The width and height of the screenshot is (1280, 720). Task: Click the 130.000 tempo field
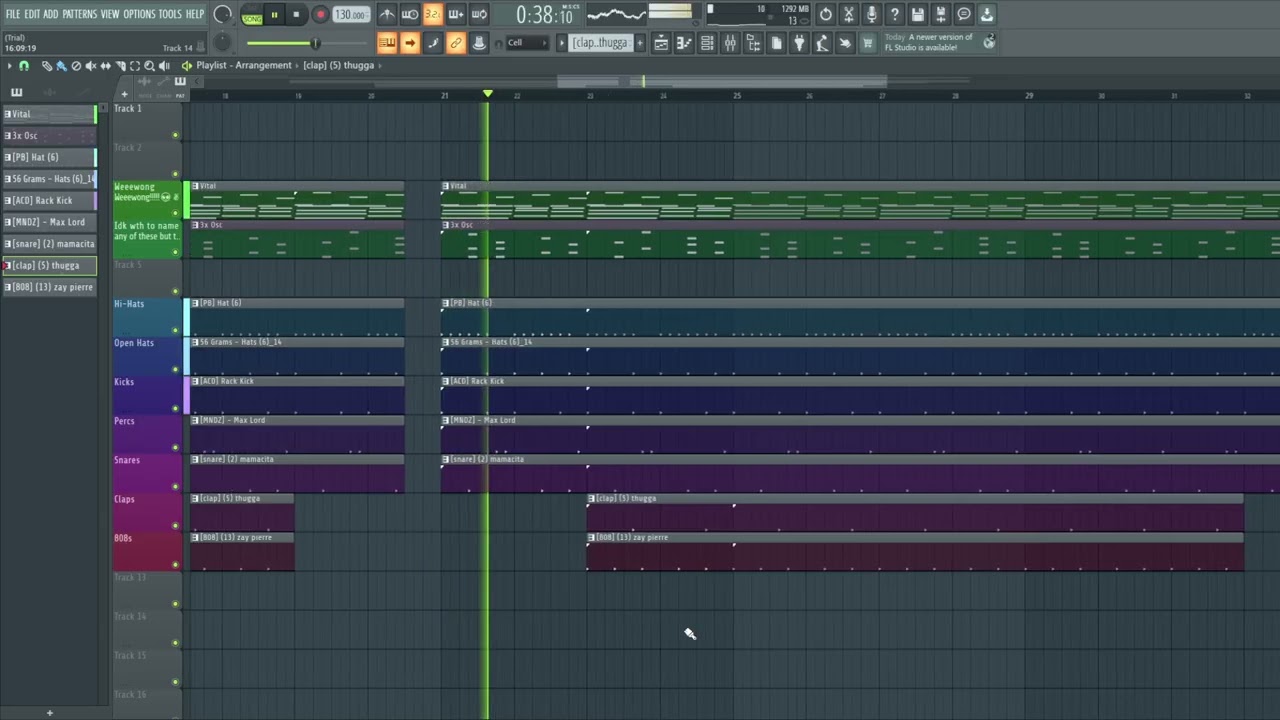(x=350, y=15)
